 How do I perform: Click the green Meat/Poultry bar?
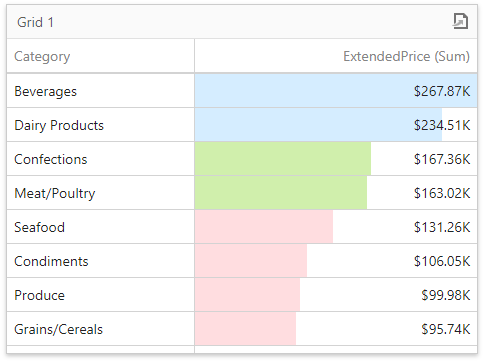(x=281, y=193)
